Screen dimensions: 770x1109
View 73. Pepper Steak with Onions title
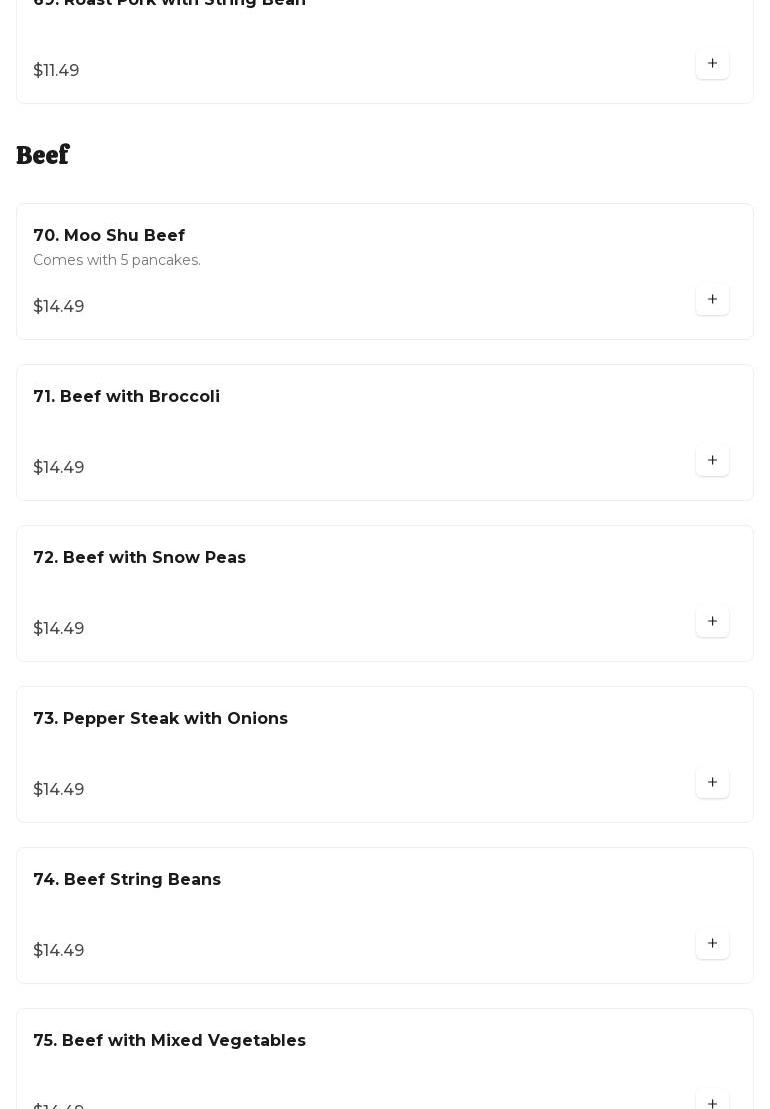click(160, 719)
